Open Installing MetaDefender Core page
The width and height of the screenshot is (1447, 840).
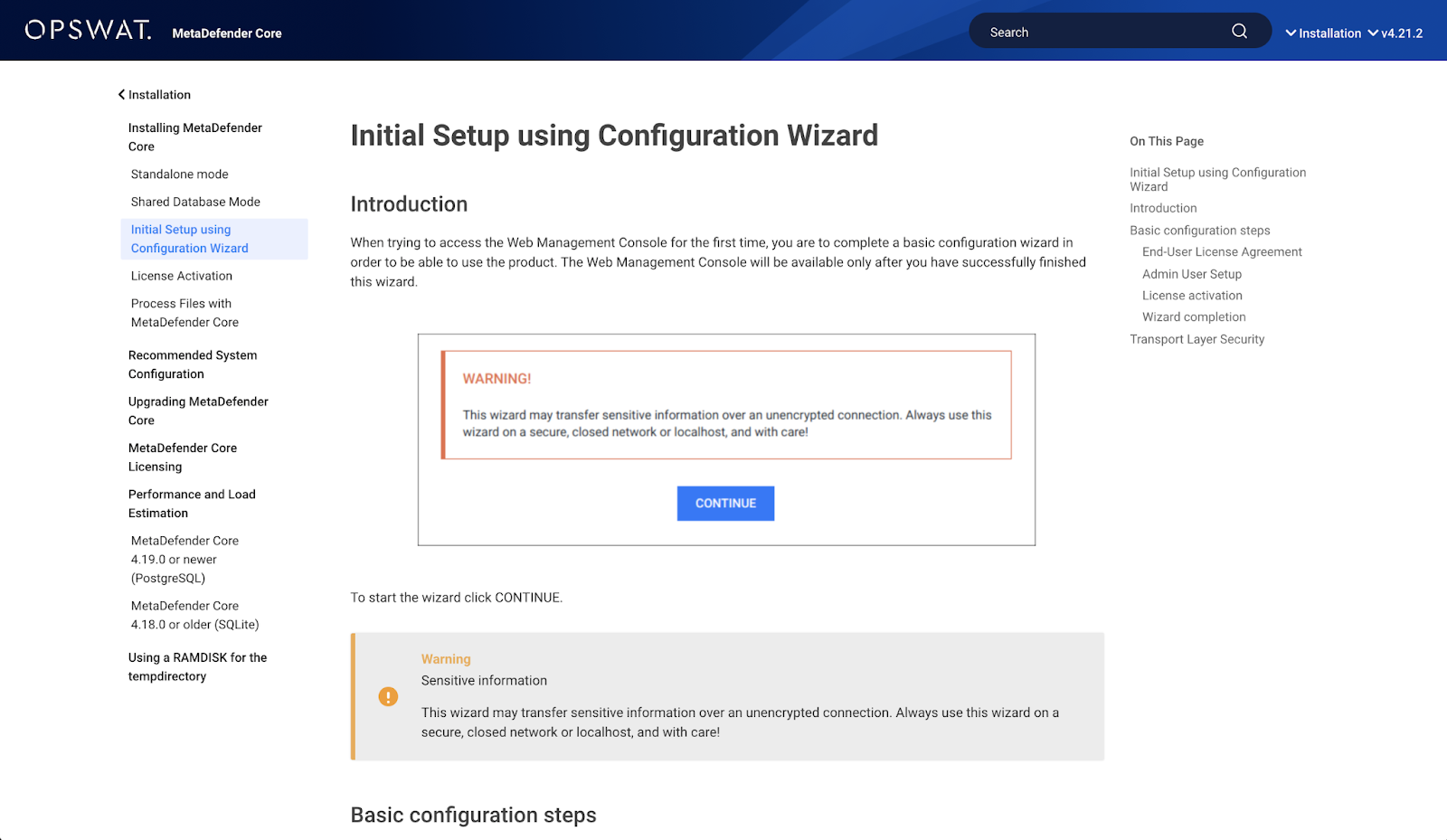(195, 137)
